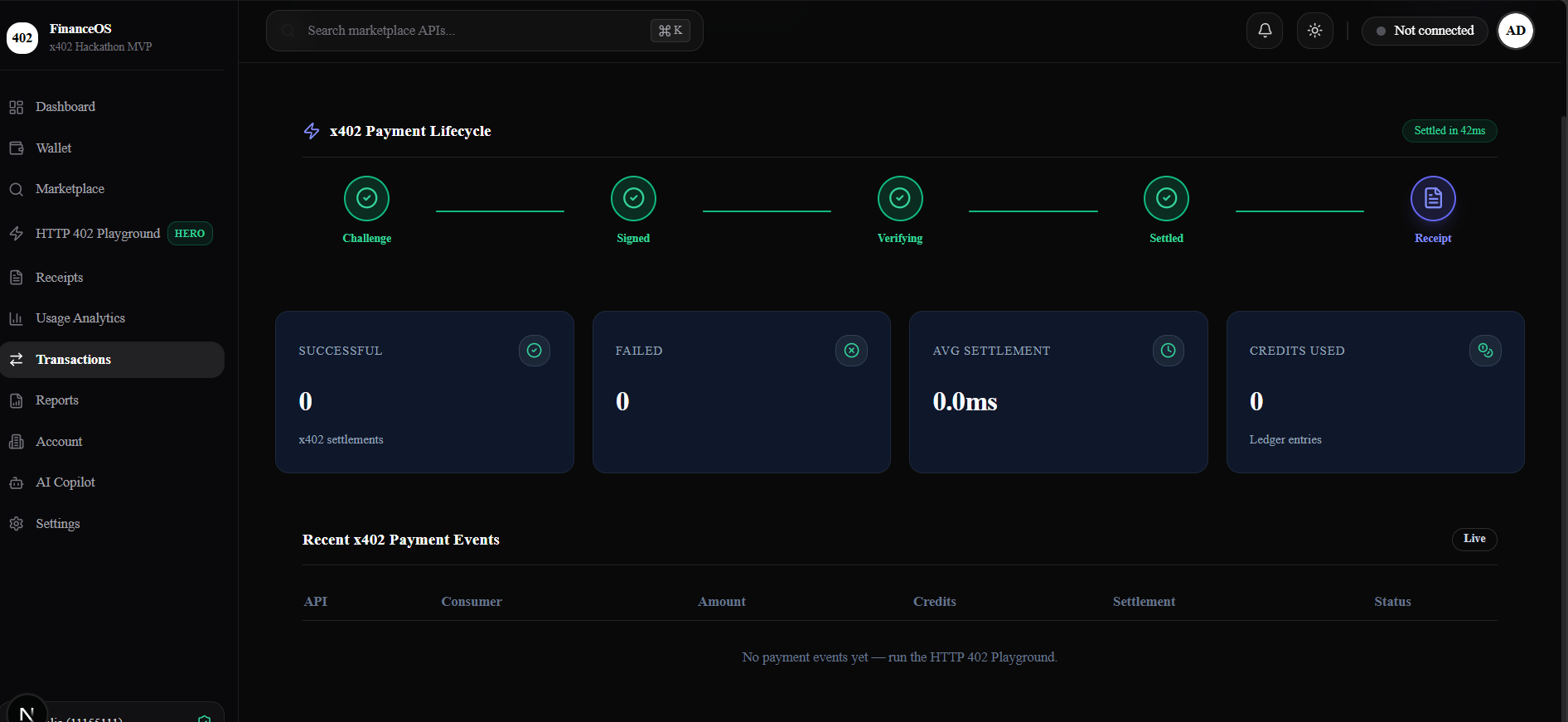The height and width of the screenshot is (722, 1568).
Task: Focus the Search marketplace APIs field
Action: point(485,31)
